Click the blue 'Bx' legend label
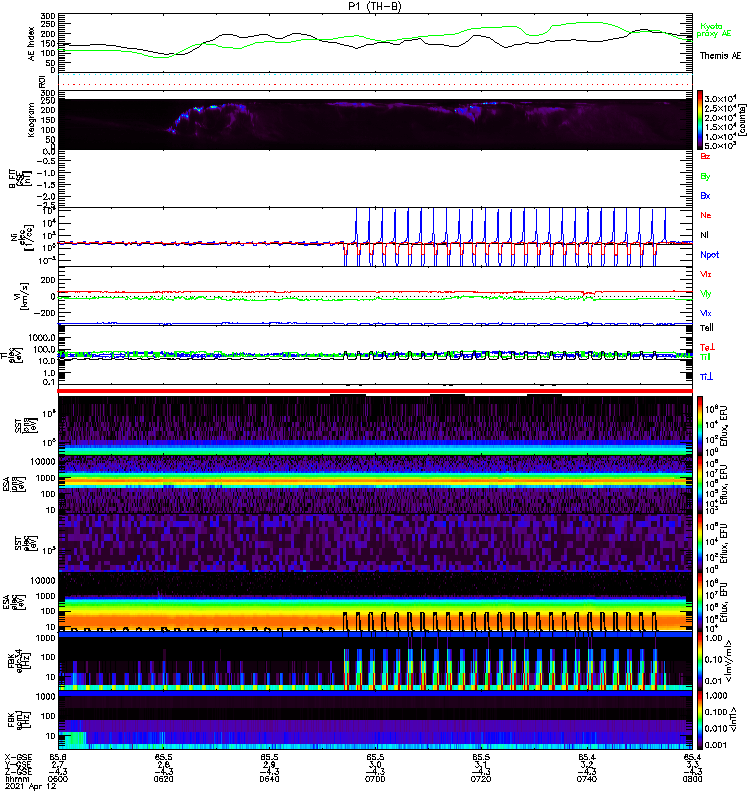 [x=705, y=195]
